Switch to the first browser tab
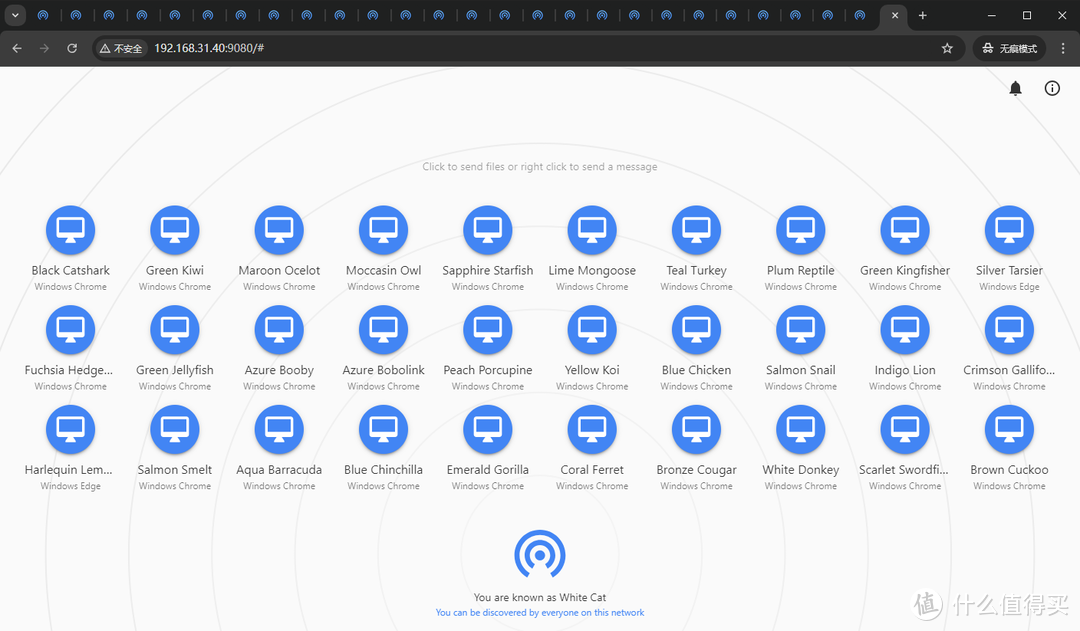 (x=44, y=16)
